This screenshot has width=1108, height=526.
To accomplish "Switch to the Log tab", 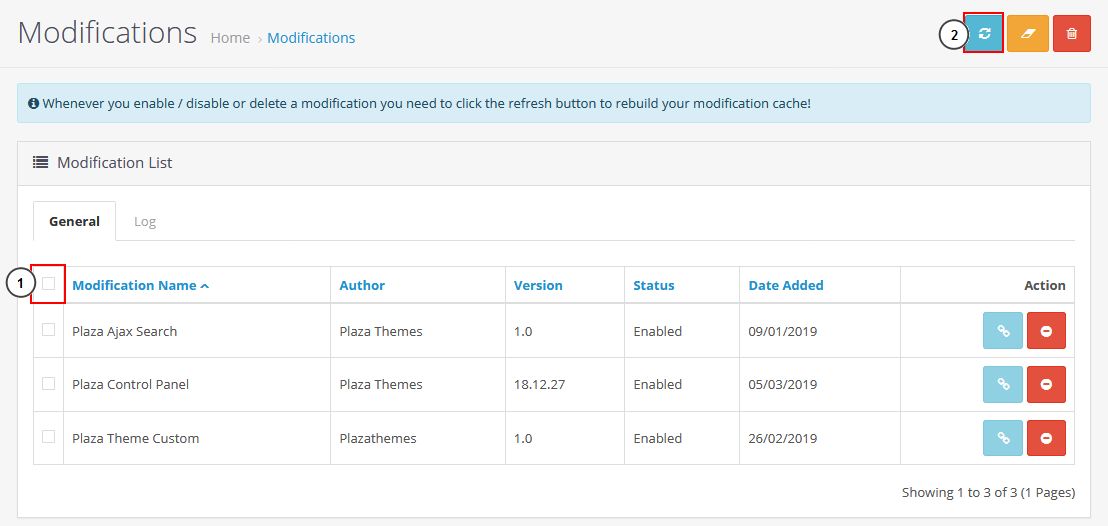I will (x=145, y=221).
